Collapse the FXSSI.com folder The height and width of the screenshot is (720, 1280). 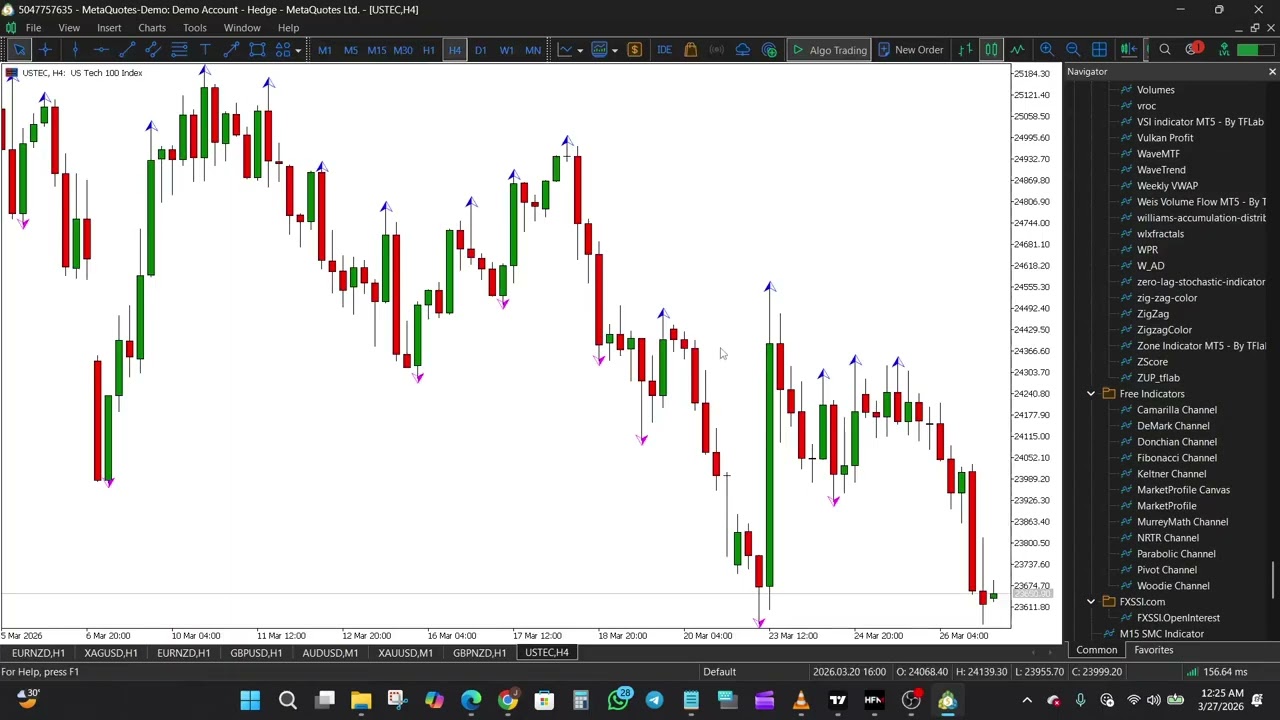coord(1091,602)
